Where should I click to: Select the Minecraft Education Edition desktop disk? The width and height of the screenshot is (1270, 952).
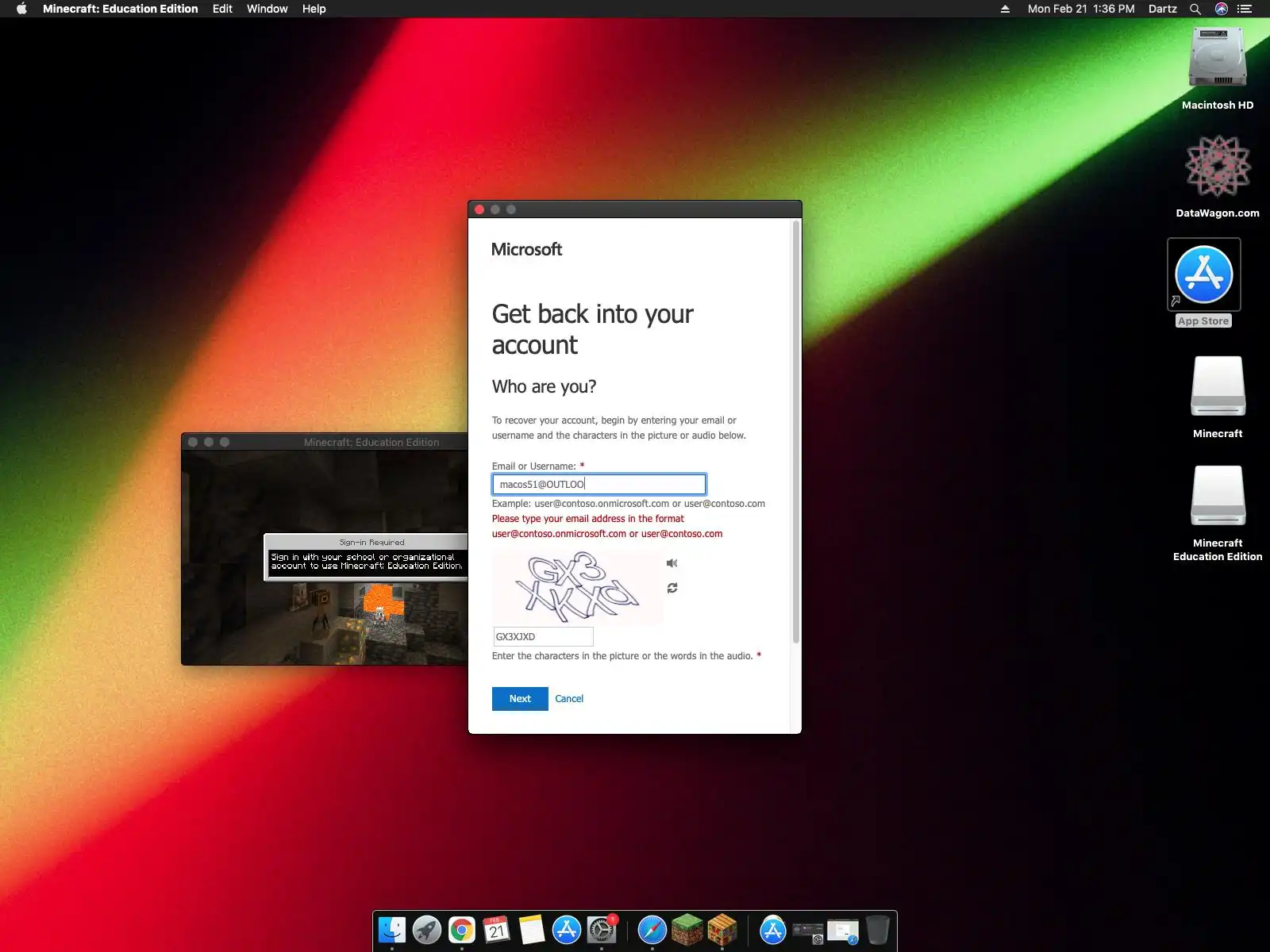1218,513
